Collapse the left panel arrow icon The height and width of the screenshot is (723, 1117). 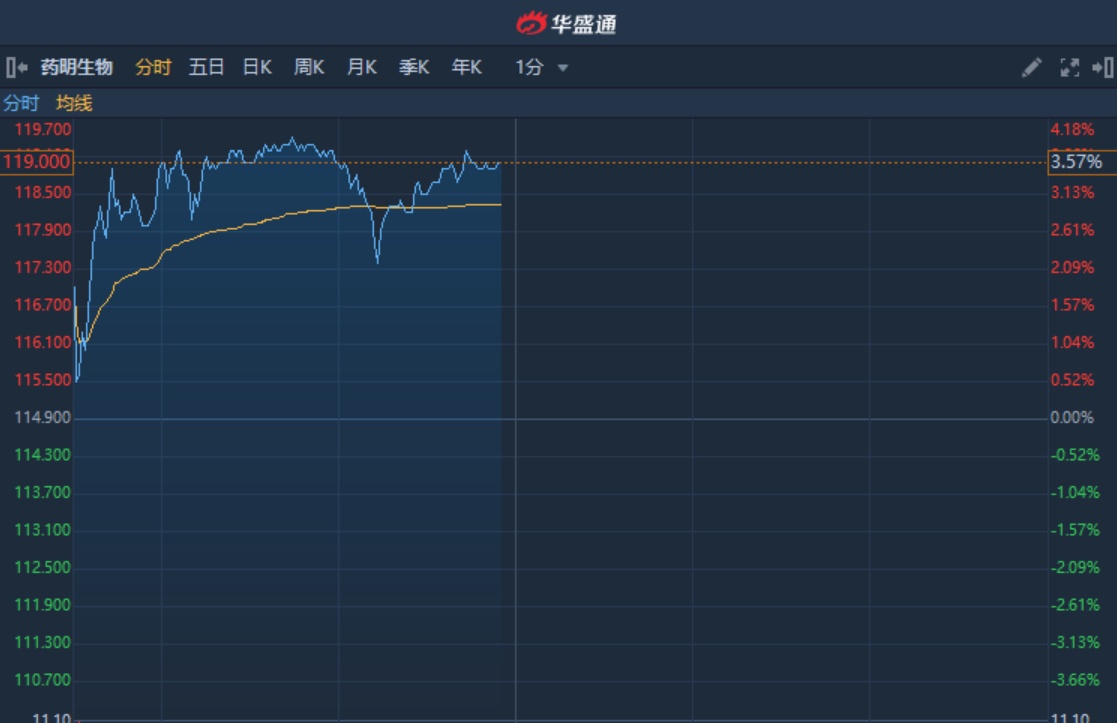16,68
